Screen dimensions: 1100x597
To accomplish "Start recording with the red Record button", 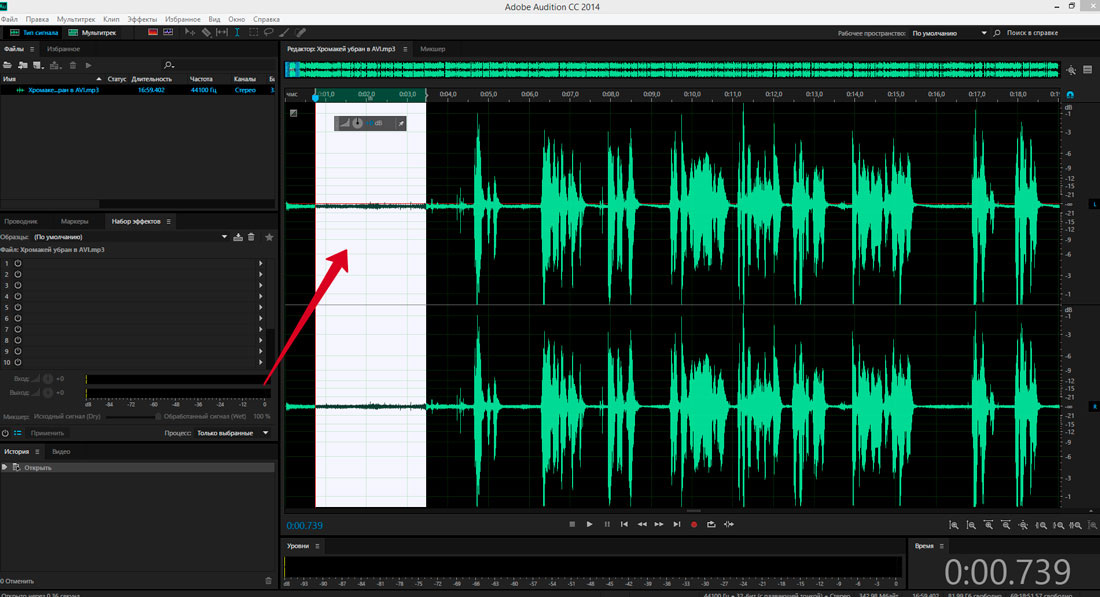I will point(694,524).
